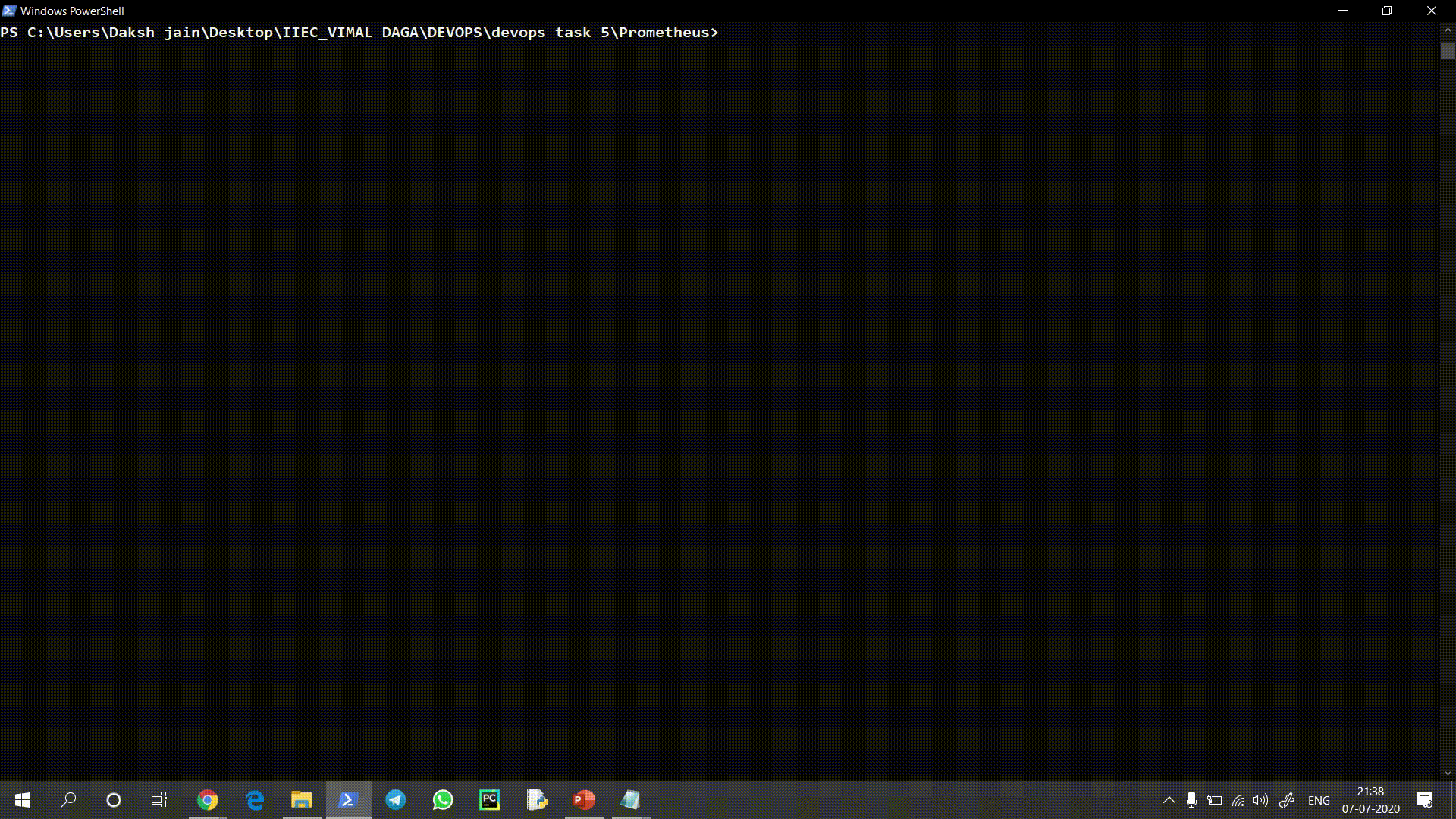Click the PowerShell taskbar icon
The width and height of the screenshot is (1456, 819).
click(x=349, y=800)
